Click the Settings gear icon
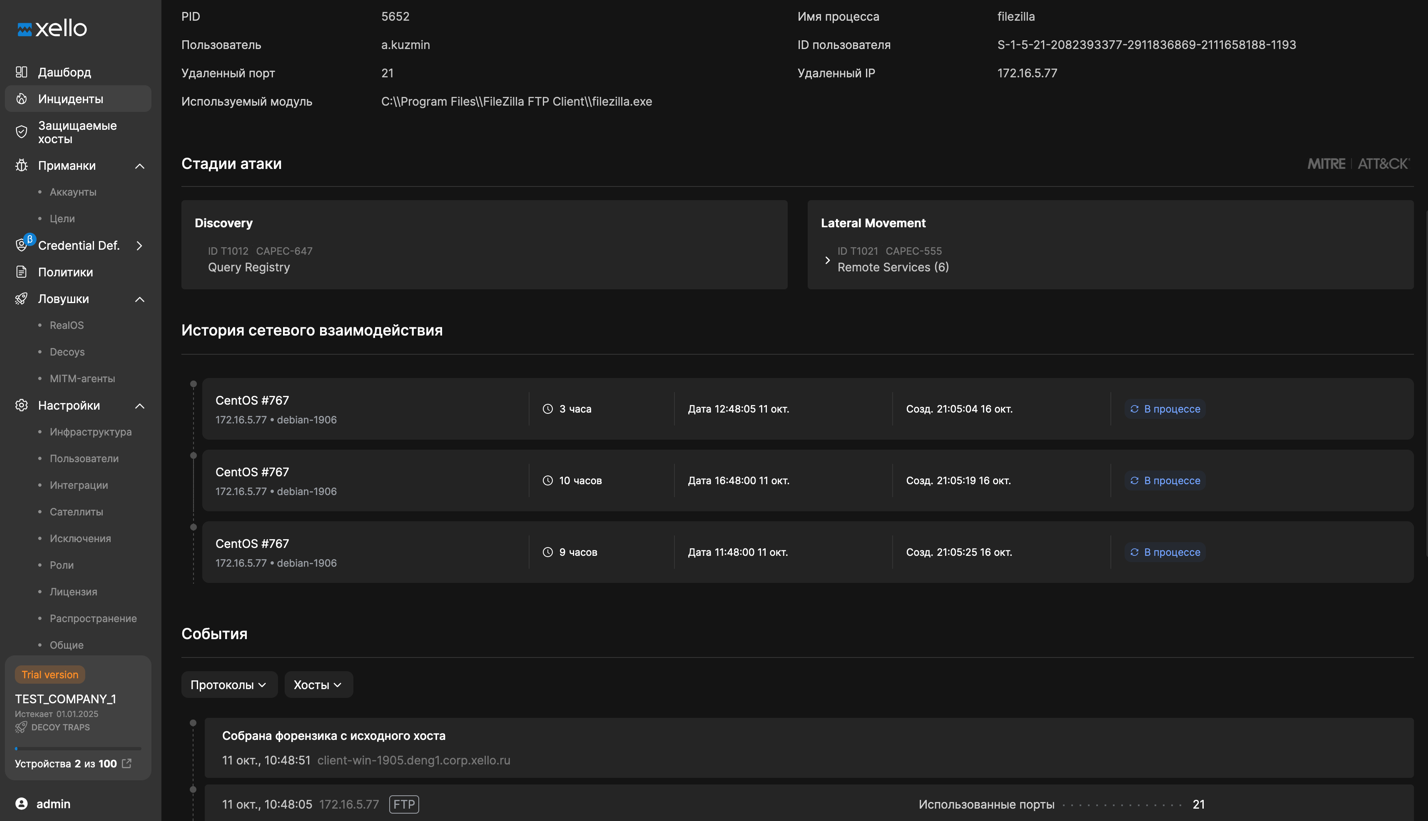 21,405
